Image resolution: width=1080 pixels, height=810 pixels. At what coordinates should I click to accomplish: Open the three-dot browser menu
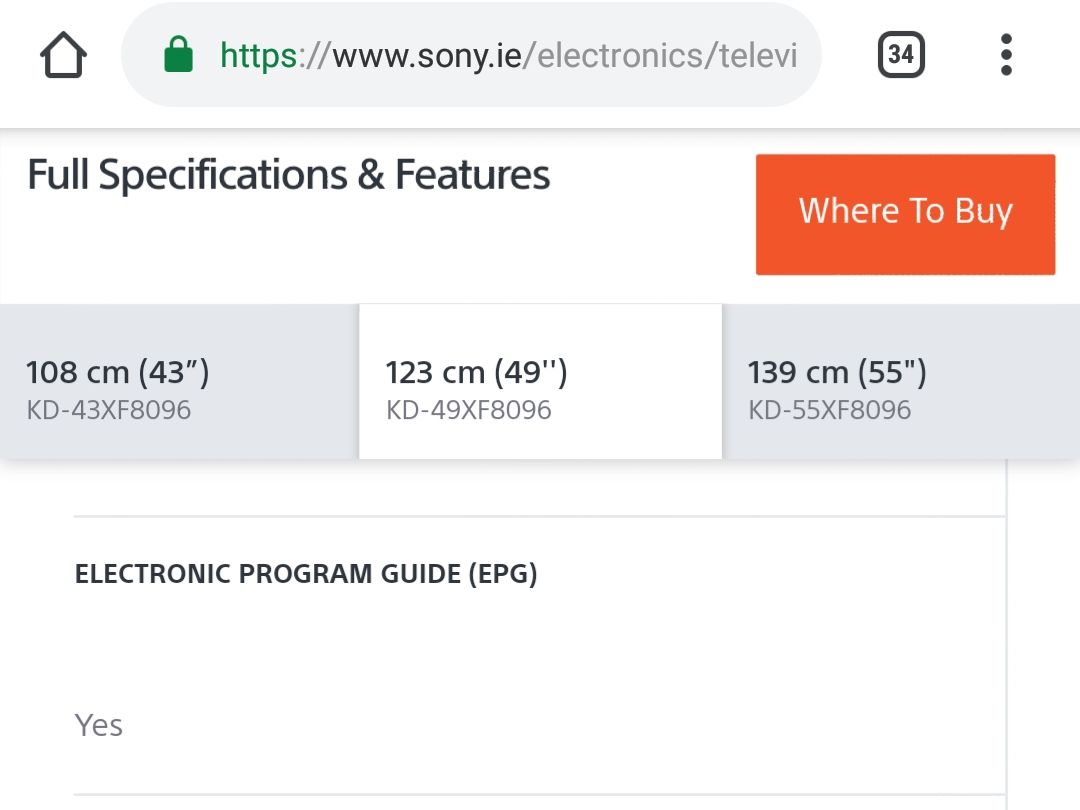(1006, 55)
